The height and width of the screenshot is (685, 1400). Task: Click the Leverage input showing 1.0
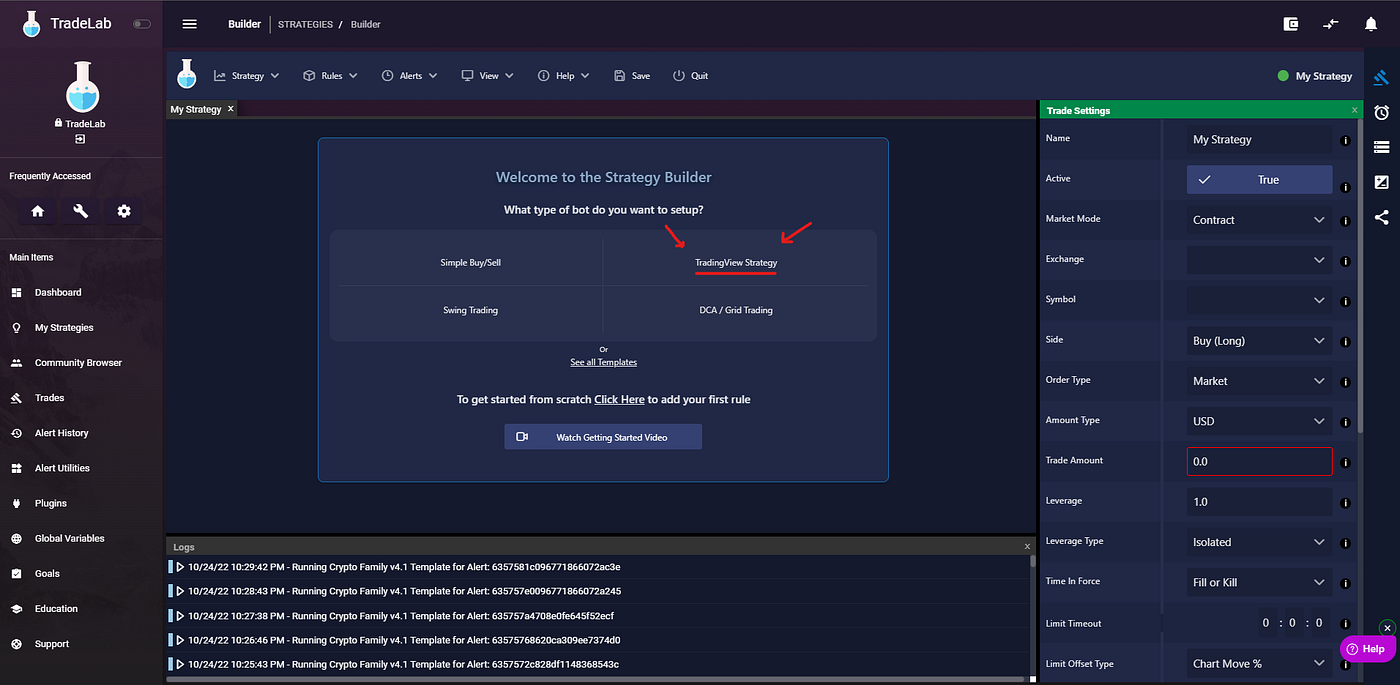pos(1259,502)
